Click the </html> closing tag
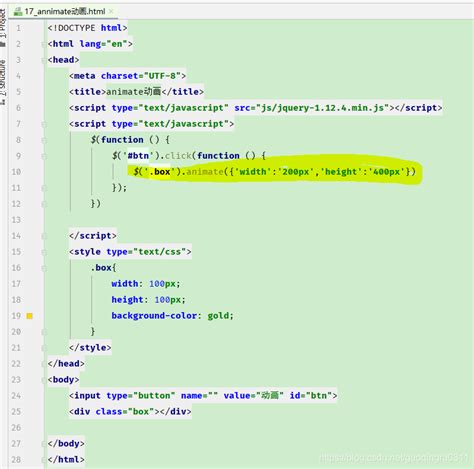Viewport: 474px width, 469px height. 66,460
